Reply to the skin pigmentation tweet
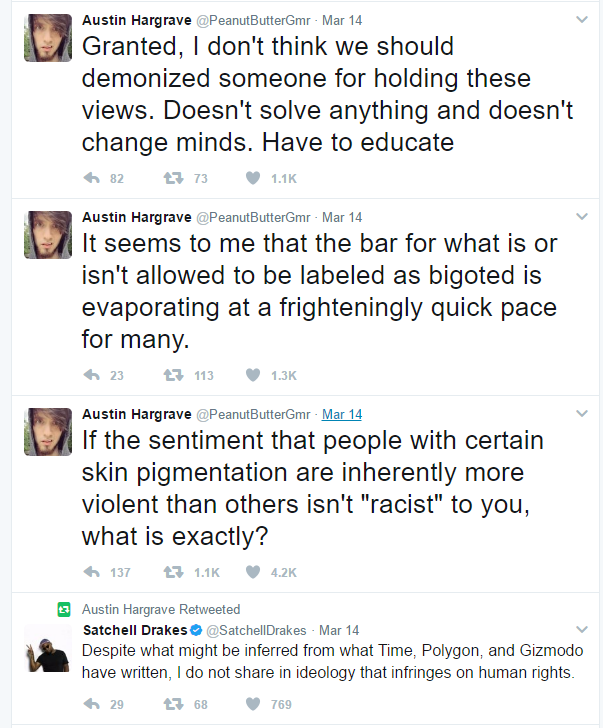The image size is (603, 728). [92, 572]
